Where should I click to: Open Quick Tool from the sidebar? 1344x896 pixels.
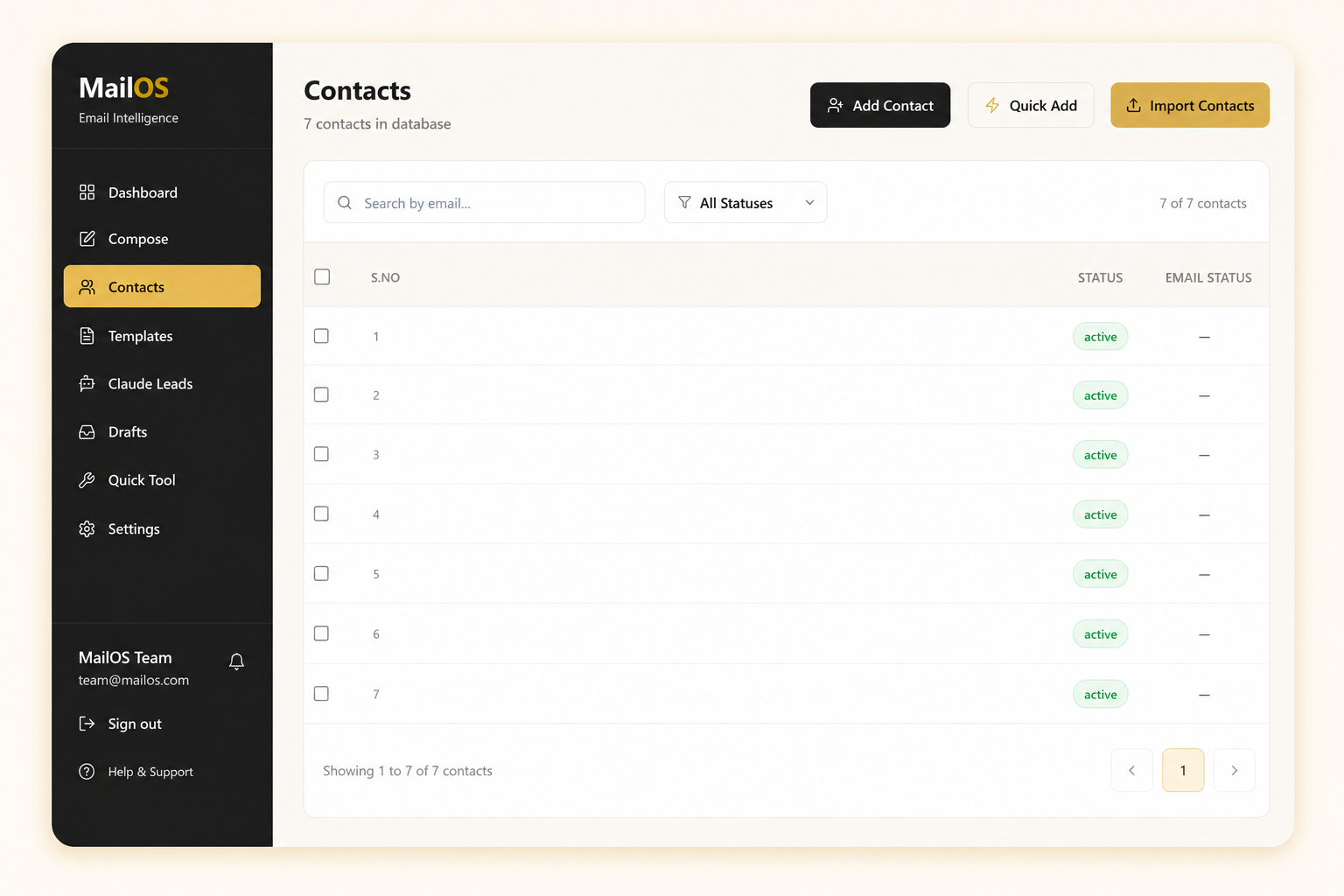(162, 480)
